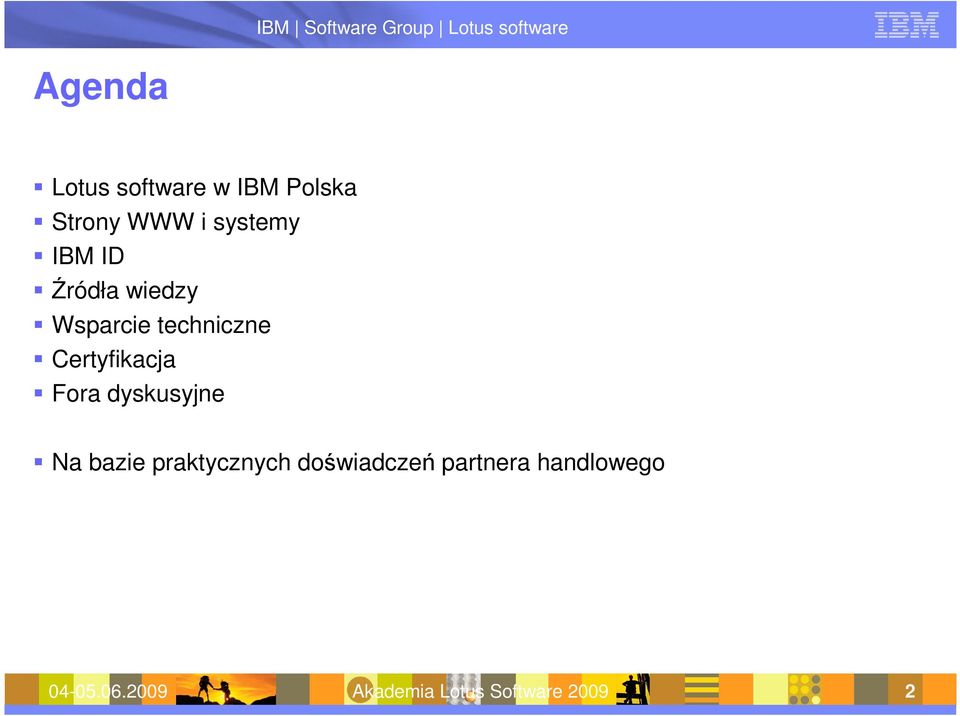
Task: Click the bullet 'Strony WWW i systemy'
Action: coord(176,222)
